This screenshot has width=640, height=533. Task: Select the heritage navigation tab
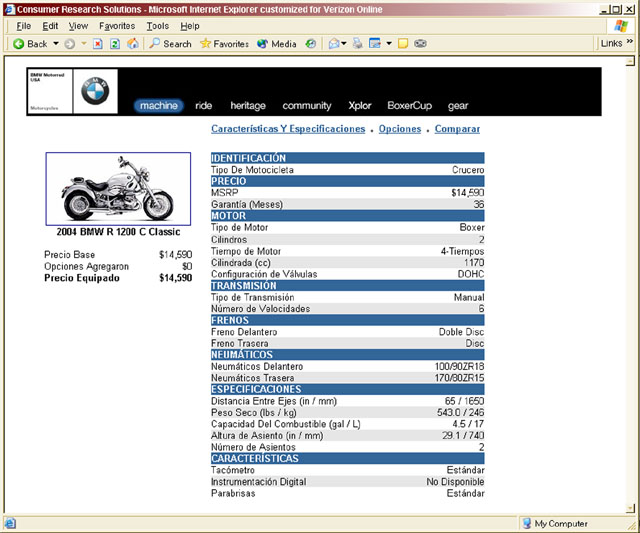click(248, 106)
